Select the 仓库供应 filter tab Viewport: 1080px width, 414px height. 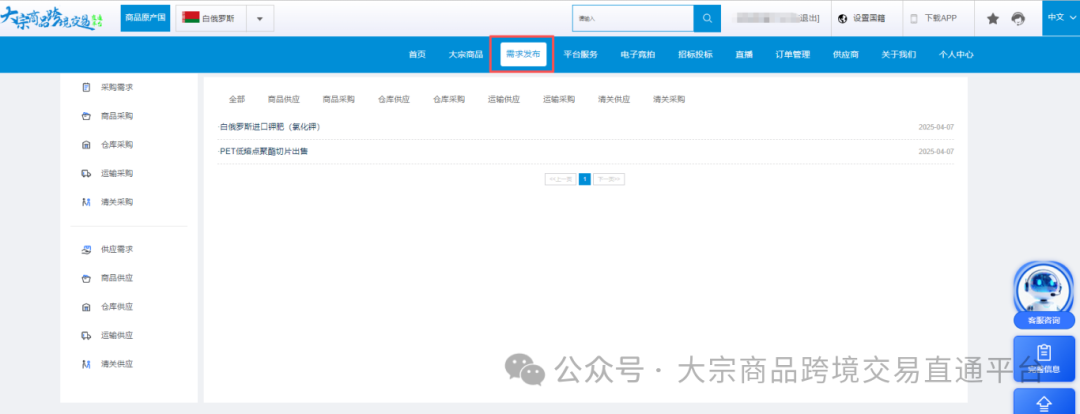[x=393, y=99]
